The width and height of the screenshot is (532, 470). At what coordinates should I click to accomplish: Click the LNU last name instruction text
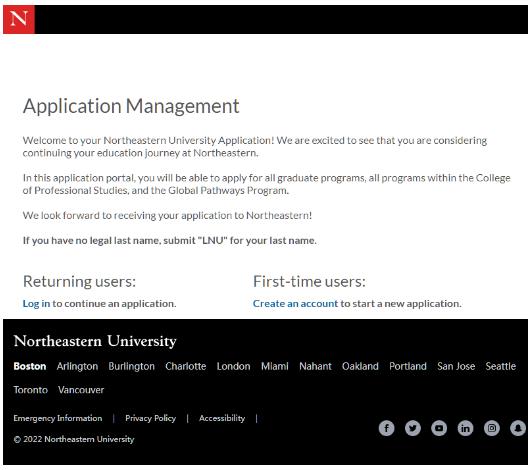pyautogui.click(x=170, y=241)
